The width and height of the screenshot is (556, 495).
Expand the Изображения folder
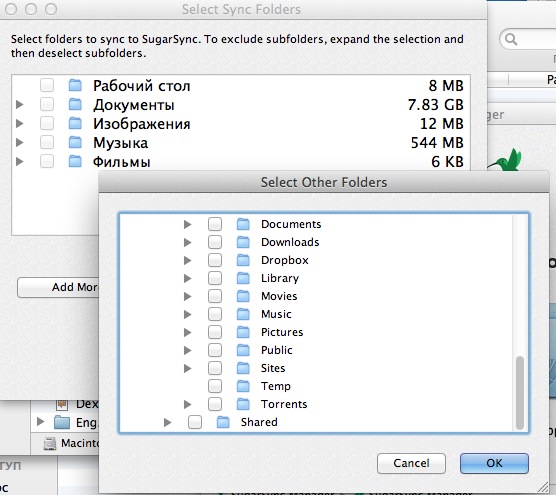20,123
